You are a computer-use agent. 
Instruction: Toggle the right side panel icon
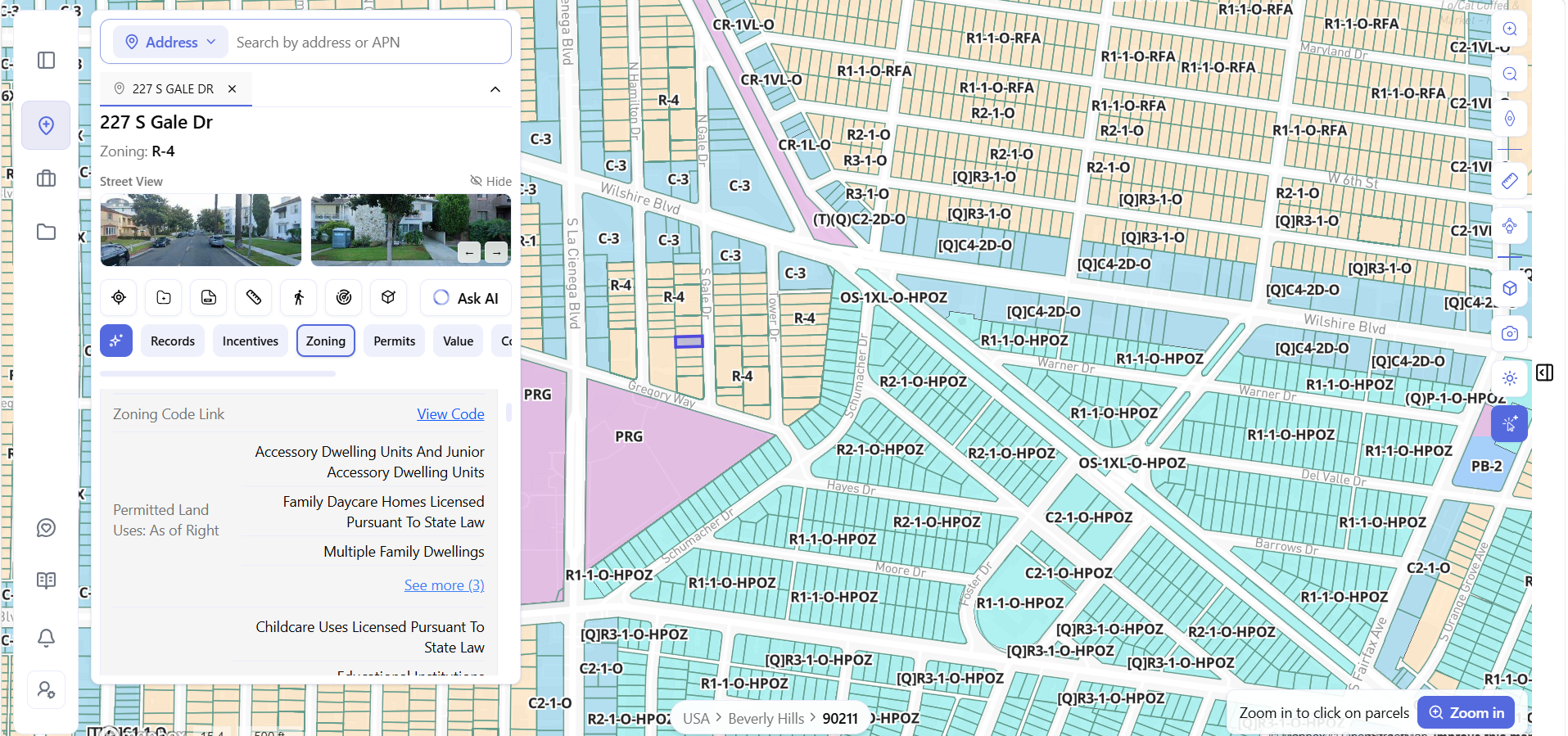1545,373
